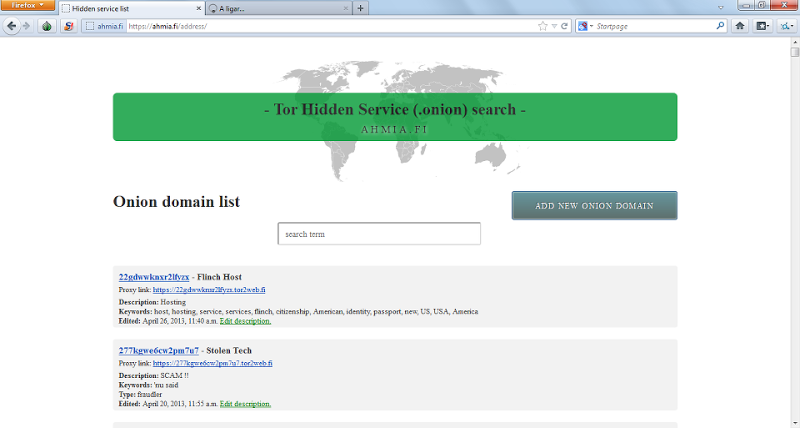Click the vertical scrollbar up arrow
This screenshot has height=428, width=800.
[x=795, y=42]
